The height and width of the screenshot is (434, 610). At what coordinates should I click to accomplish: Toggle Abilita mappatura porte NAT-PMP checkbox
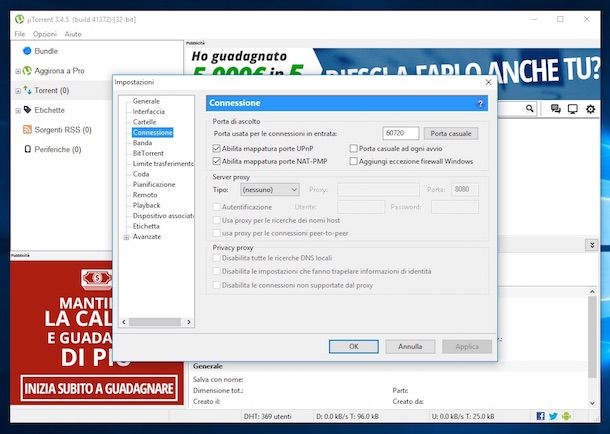217,161
